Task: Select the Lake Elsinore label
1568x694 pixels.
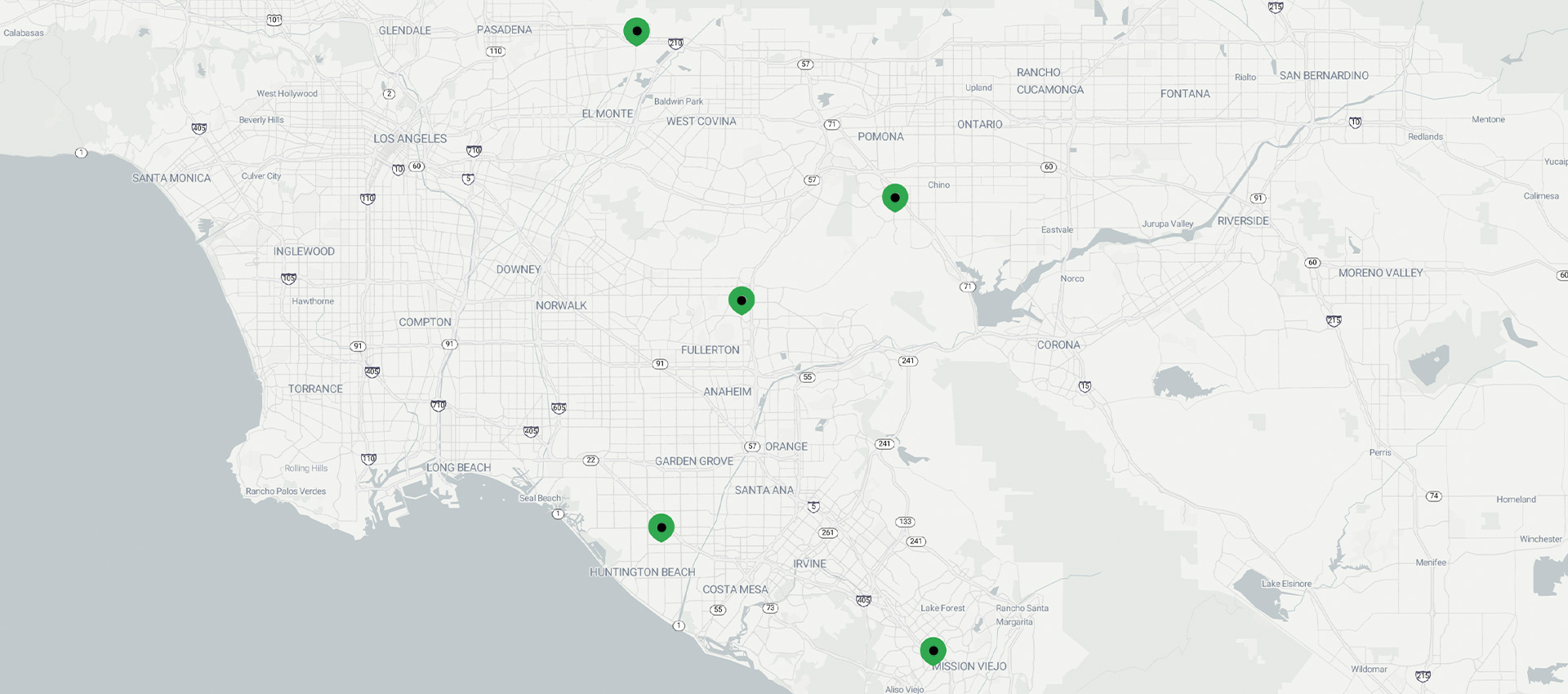Action: click(1286, 584)
